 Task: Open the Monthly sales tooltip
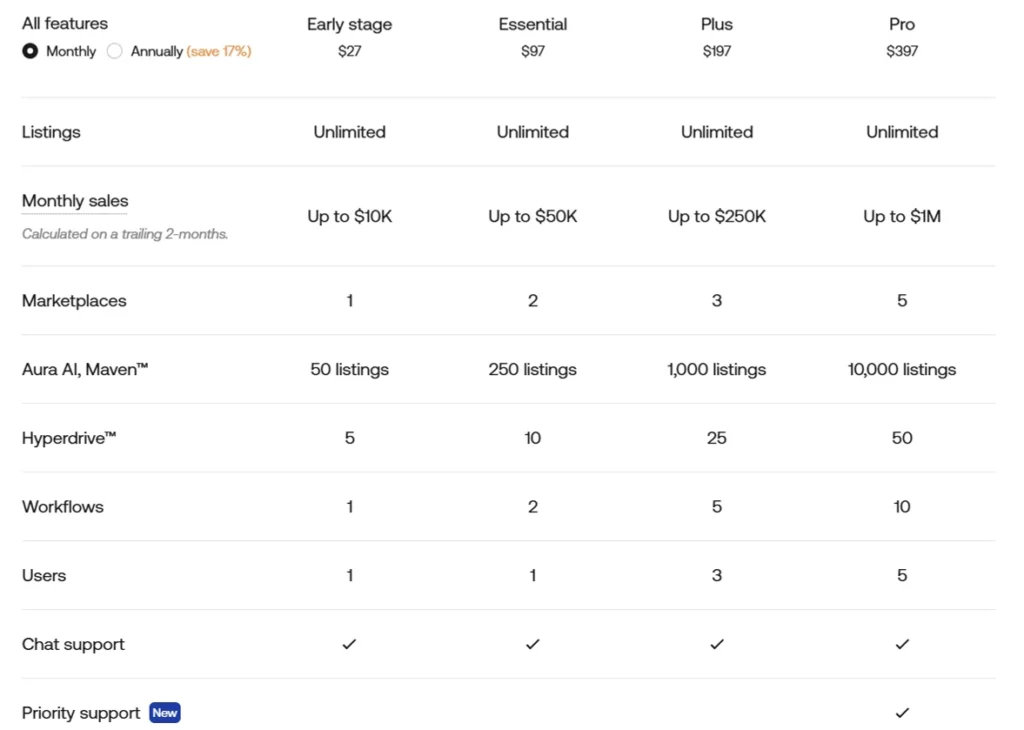tap(74, 201)
